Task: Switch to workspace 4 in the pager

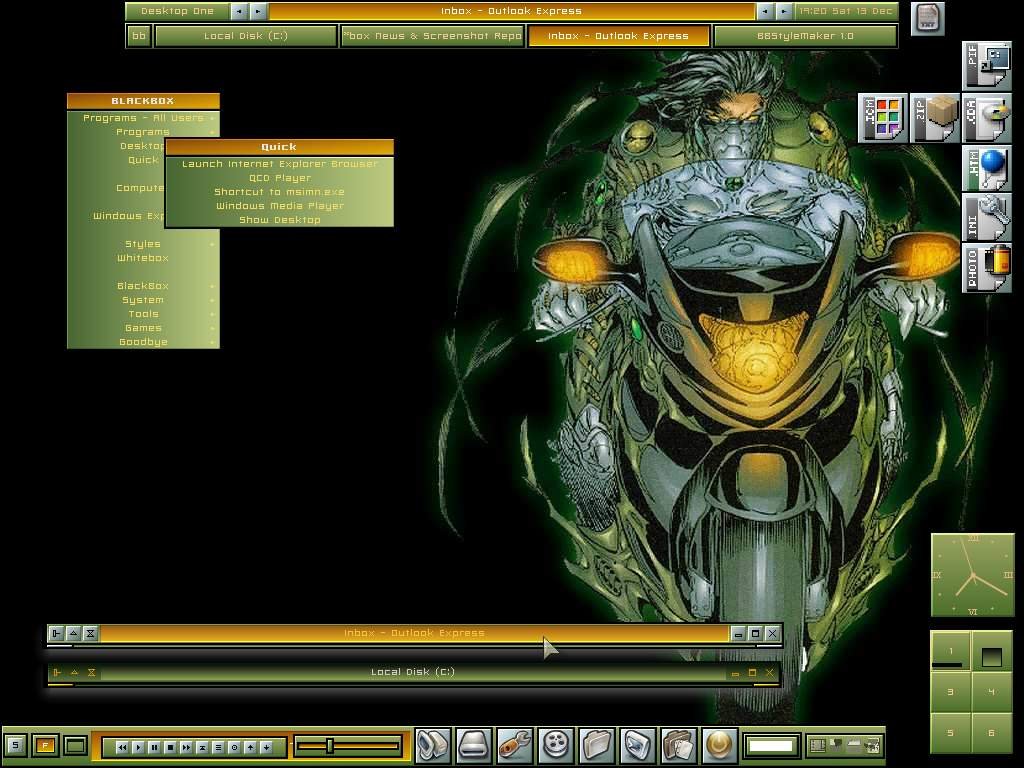Action: tap(991, 692)
